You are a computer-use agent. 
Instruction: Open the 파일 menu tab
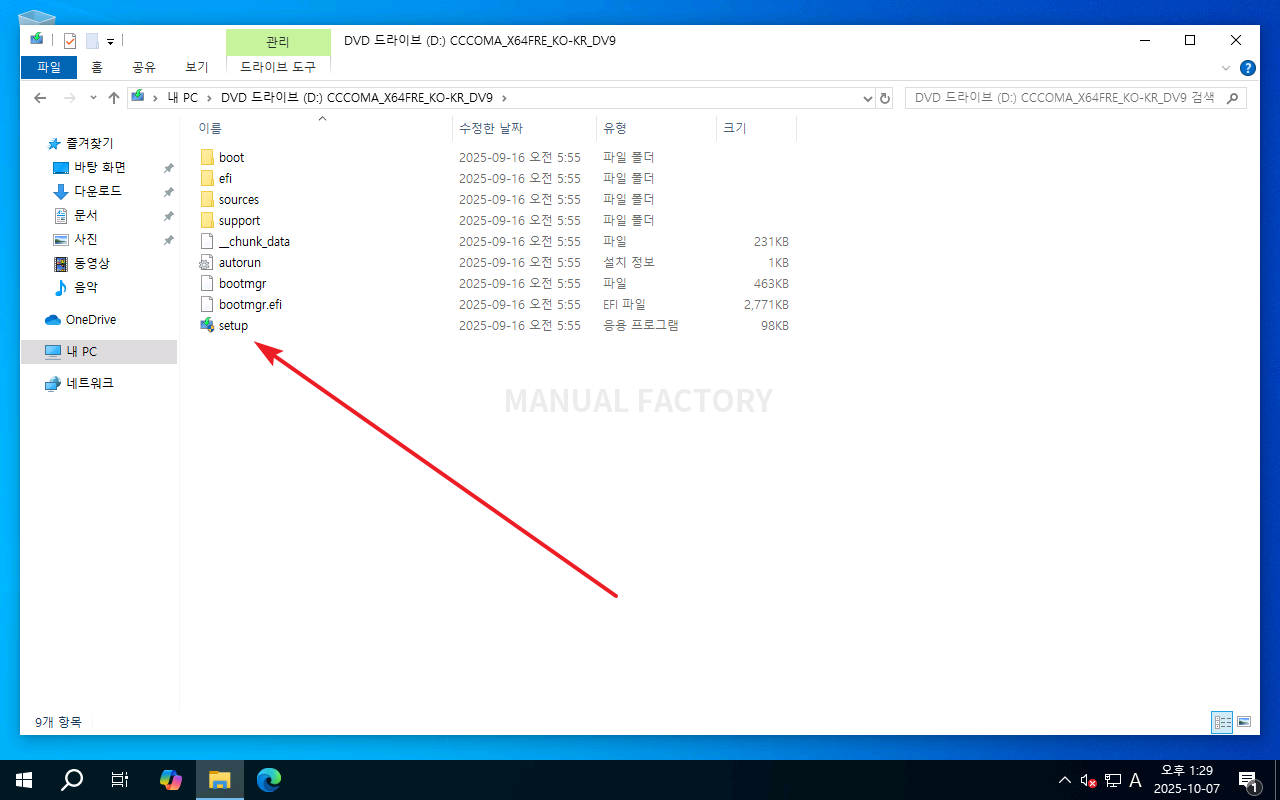tap(48, 67)
